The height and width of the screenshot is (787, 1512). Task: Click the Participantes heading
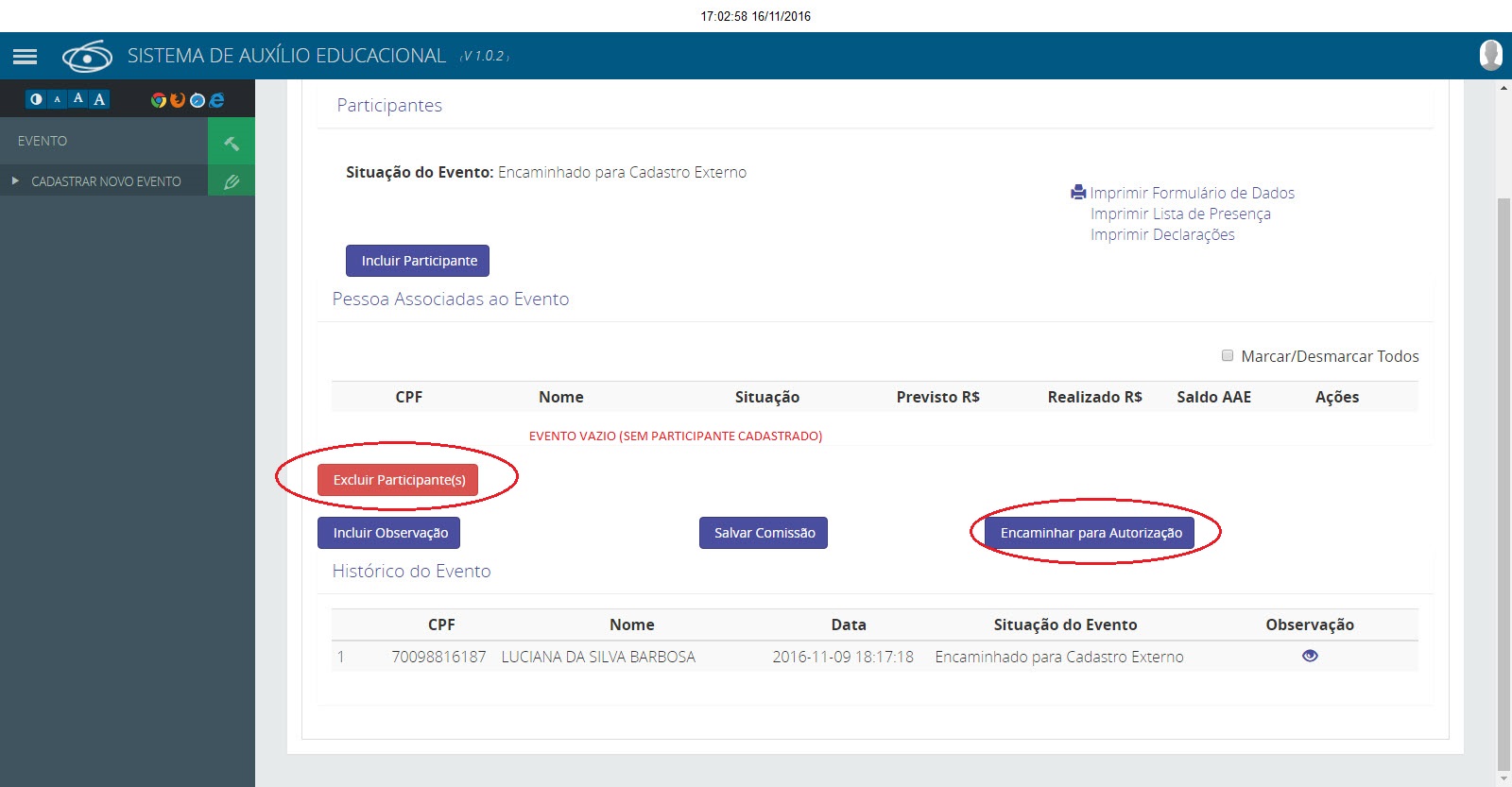pyautogui.click(x=389, y=105)
